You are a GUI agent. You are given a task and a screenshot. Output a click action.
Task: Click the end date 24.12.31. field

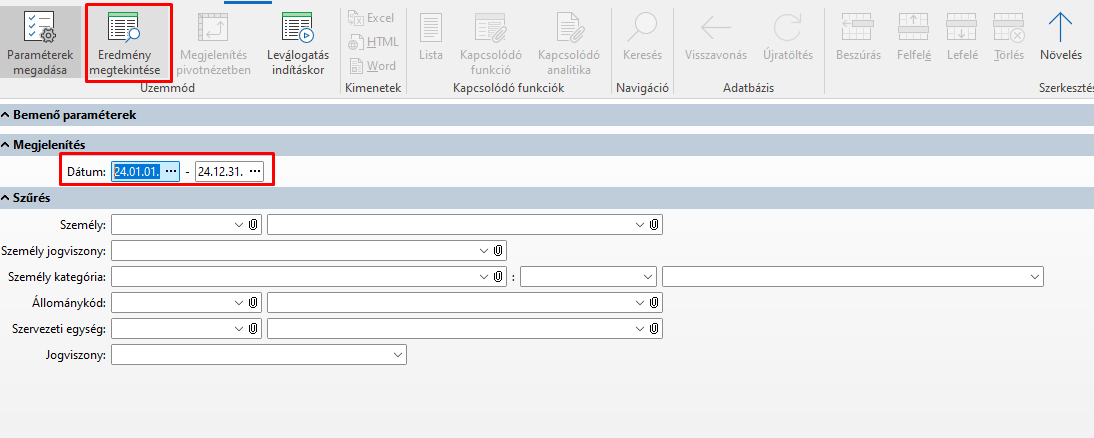click(221, 172)
